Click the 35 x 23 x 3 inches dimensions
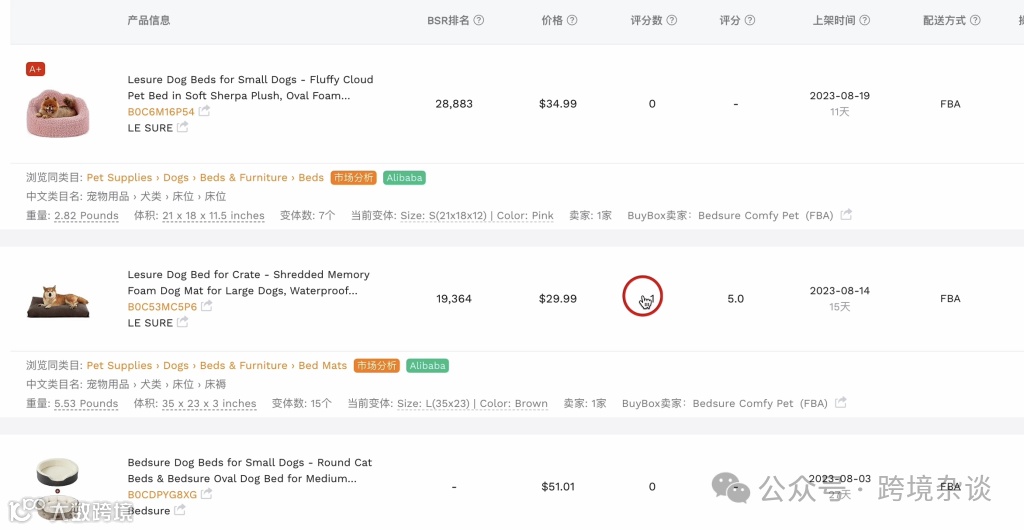This screenshot has width=1024, height=530. tap(209, 404)
